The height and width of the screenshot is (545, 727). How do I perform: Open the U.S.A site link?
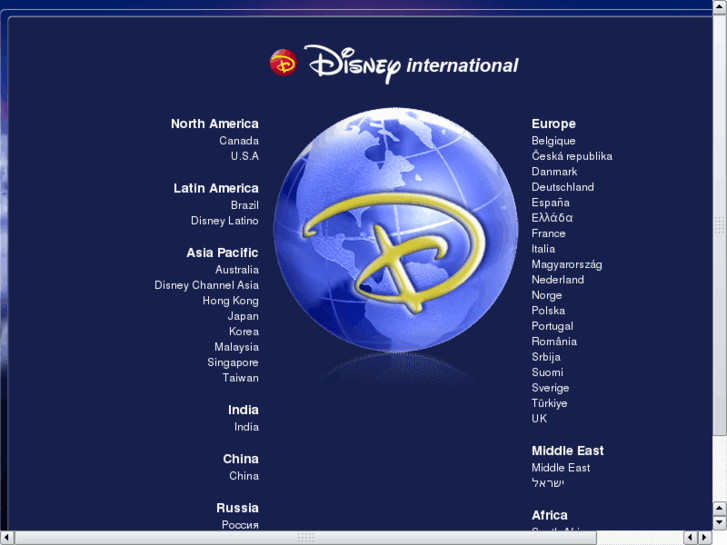(245, 156)
